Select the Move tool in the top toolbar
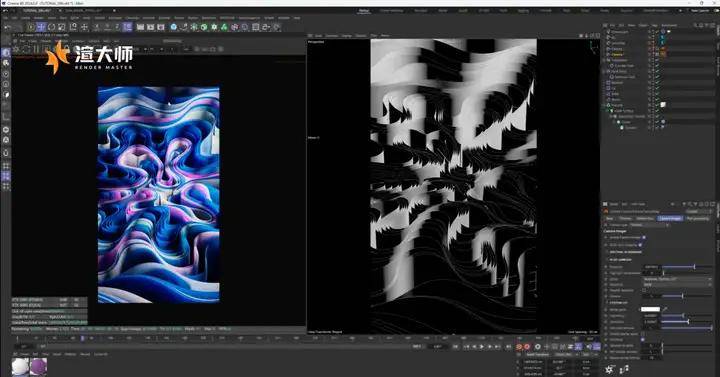Viewport: 720px width, 377px height. pyautogui.click(x=41, y=27)
